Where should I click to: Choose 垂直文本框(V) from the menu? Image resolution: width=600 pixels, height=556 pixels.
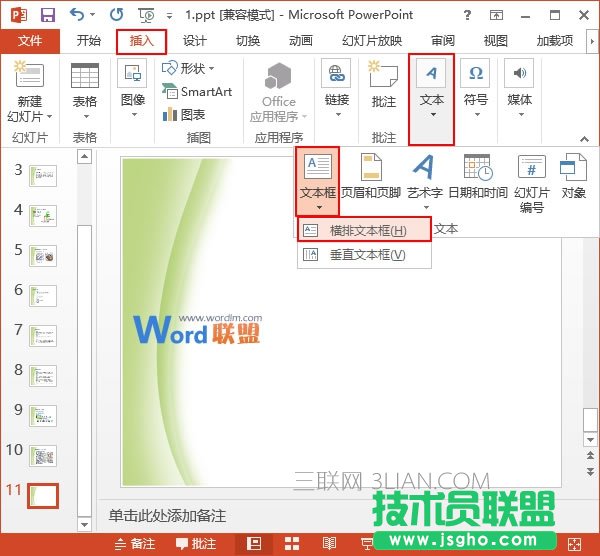(x=364, y=254)
